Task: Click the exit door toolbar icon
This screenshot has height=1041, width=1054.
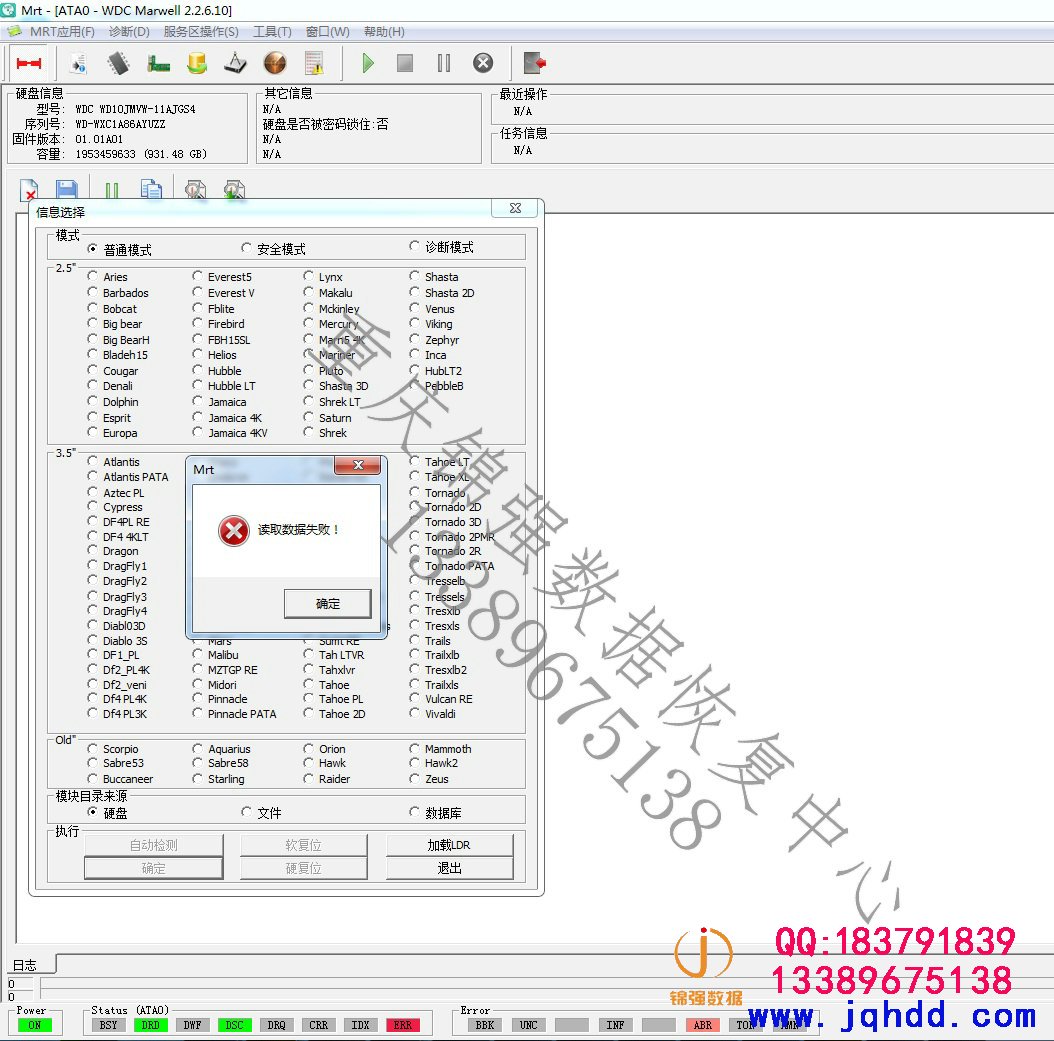Action: (x=534, y=63)
